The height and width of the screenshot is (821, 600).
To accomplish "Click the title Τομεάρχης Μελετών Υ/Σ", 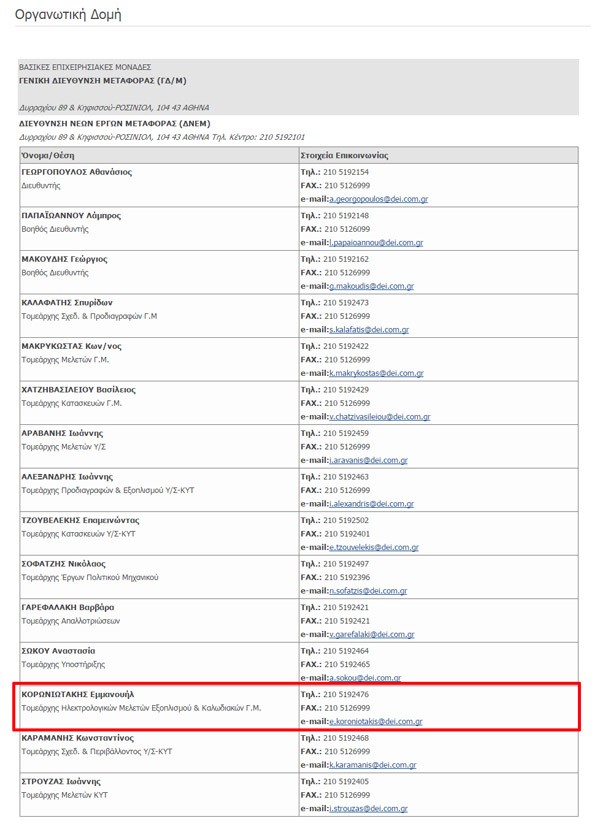I will [63, 447].
